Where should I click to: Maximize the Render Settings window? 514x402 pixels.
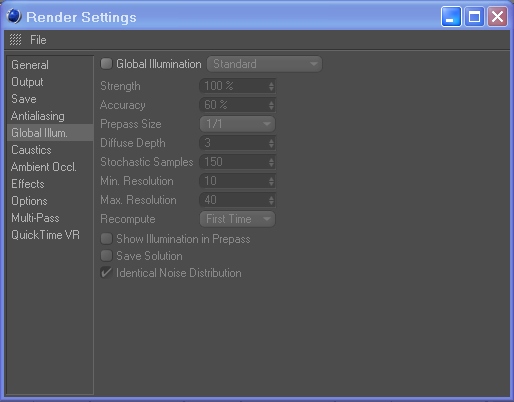pyautogui.click(x=474, y=16)
